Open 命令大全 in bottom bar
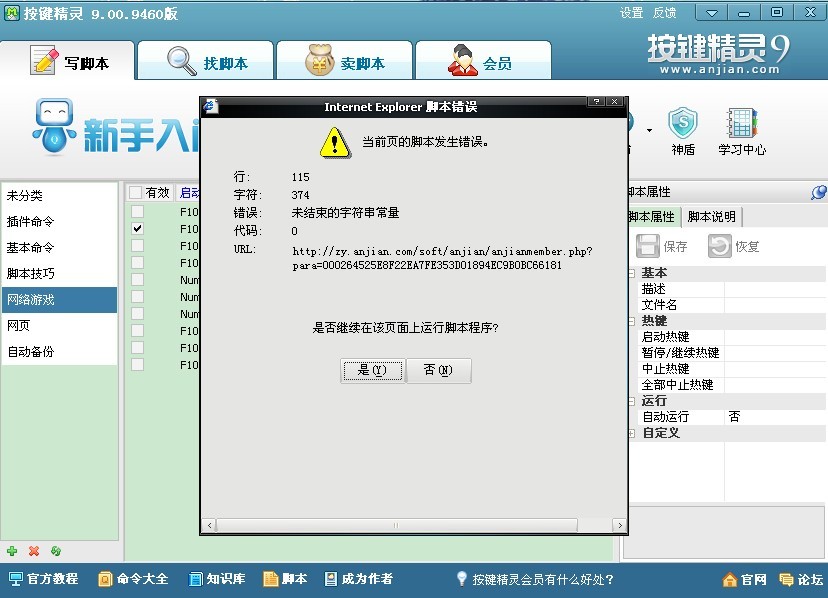 coord(133,579)
